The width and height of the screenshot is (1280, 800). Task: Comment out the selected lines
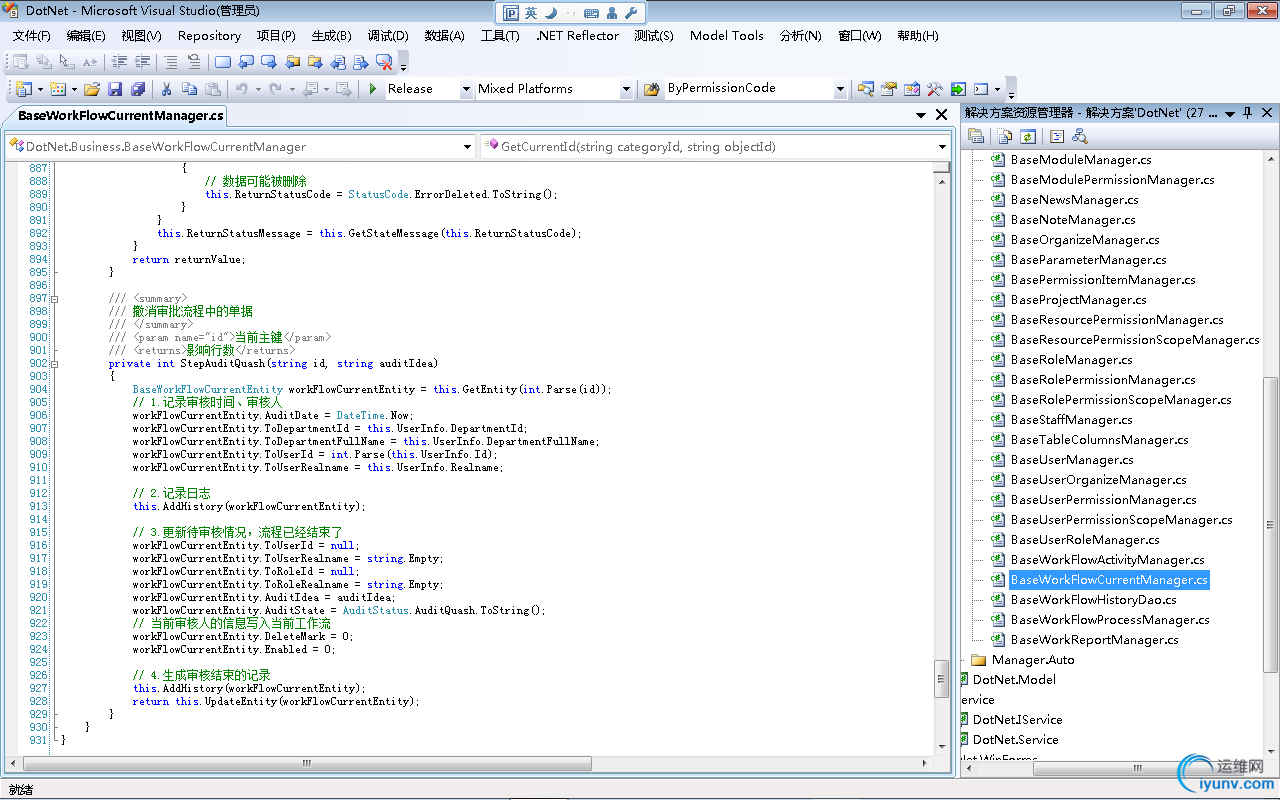coord(171,62)
